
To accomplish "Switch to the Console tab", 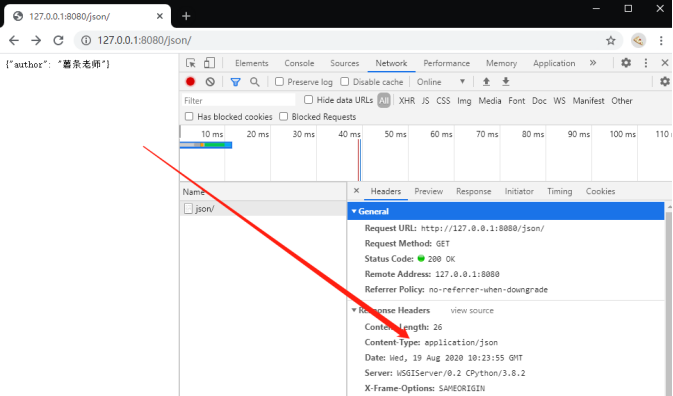I will [x=299, y=63].
